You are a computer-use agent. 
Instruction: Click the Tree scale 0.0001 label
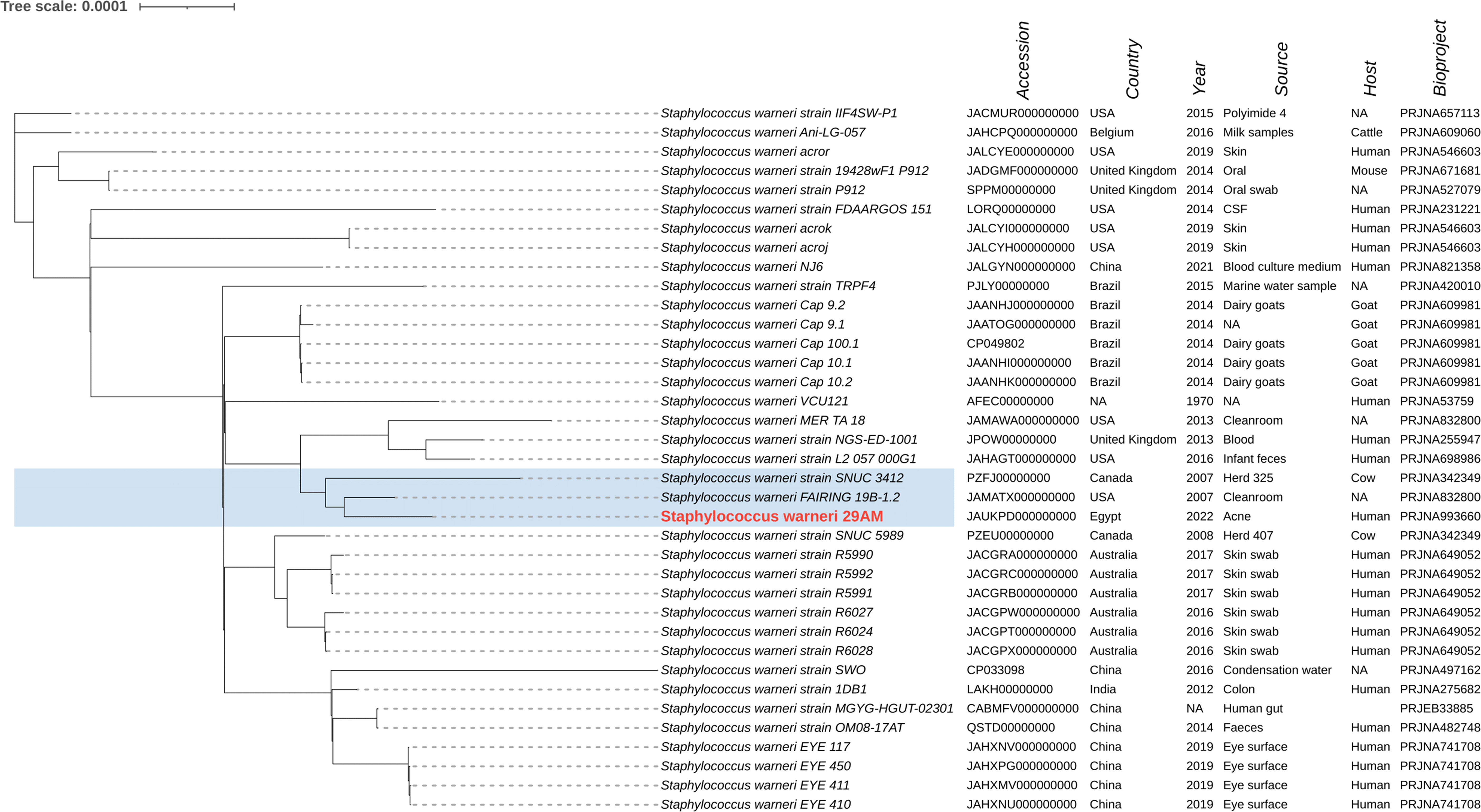[x=64, y=7]
